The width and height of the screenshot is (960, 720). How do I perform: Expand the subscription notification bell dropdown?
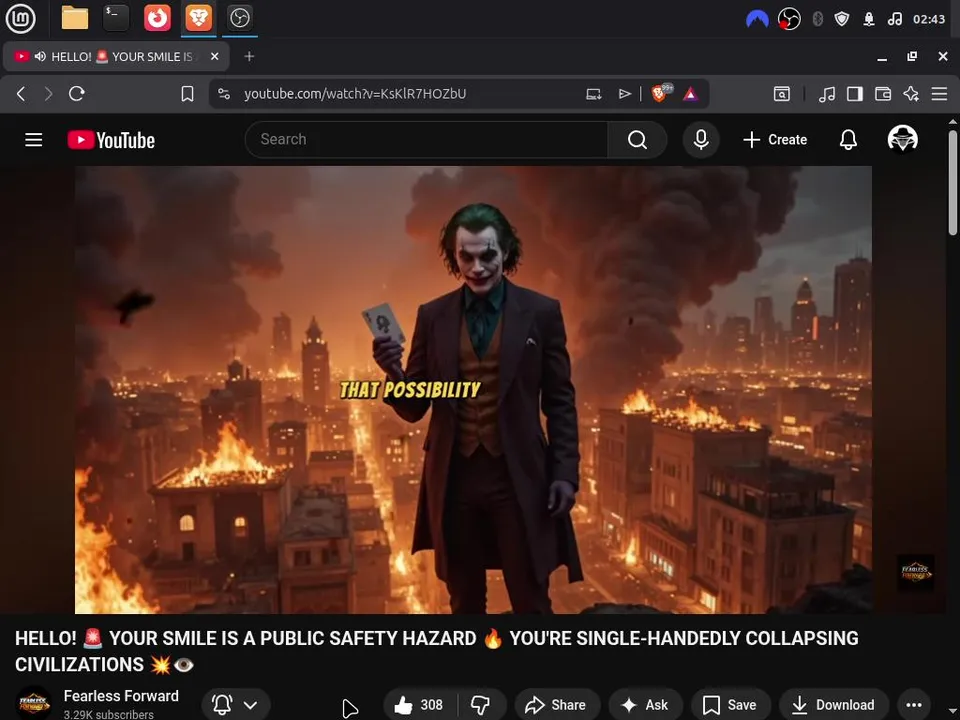pos(234,705)
